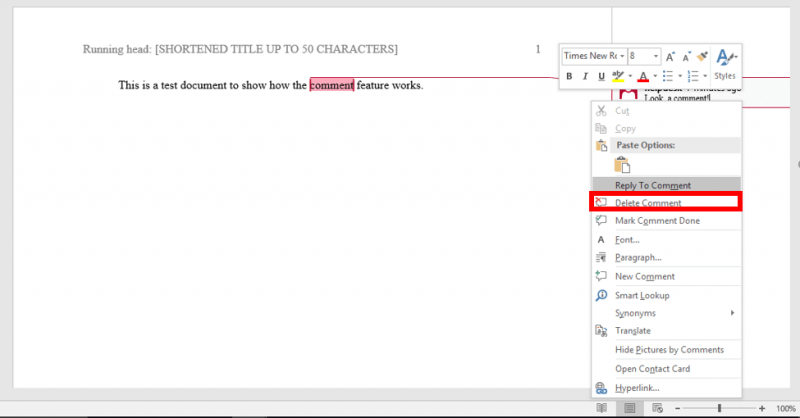Open the Paragraph... dialog entry

point(666,257)
